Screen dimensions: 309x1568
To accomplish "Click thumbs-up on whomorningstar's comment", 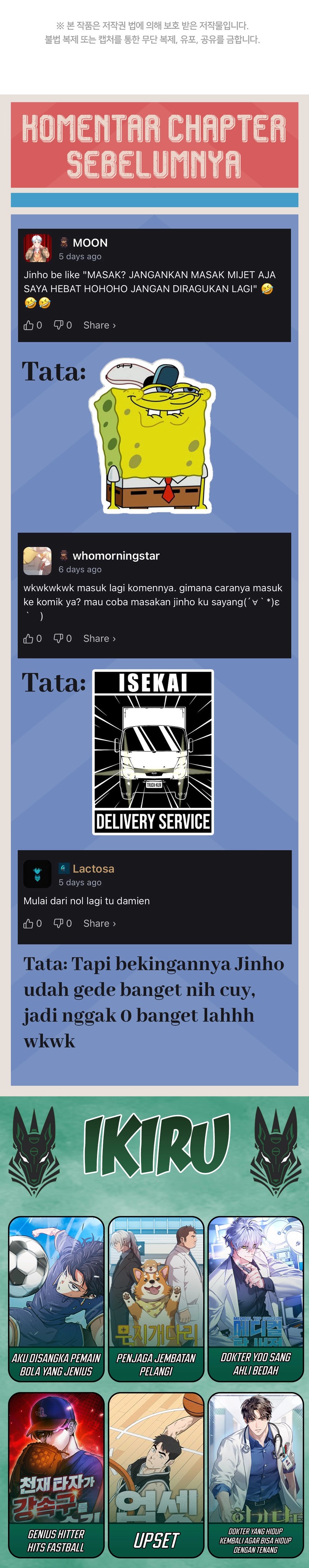I will coord(29,638).
